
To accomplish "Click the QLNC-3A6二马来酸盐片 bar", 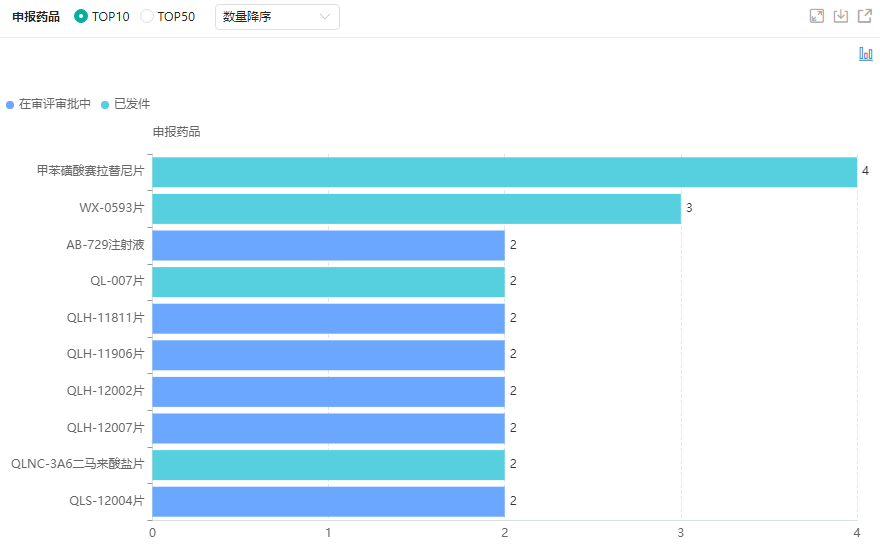I will coord(328,464).
